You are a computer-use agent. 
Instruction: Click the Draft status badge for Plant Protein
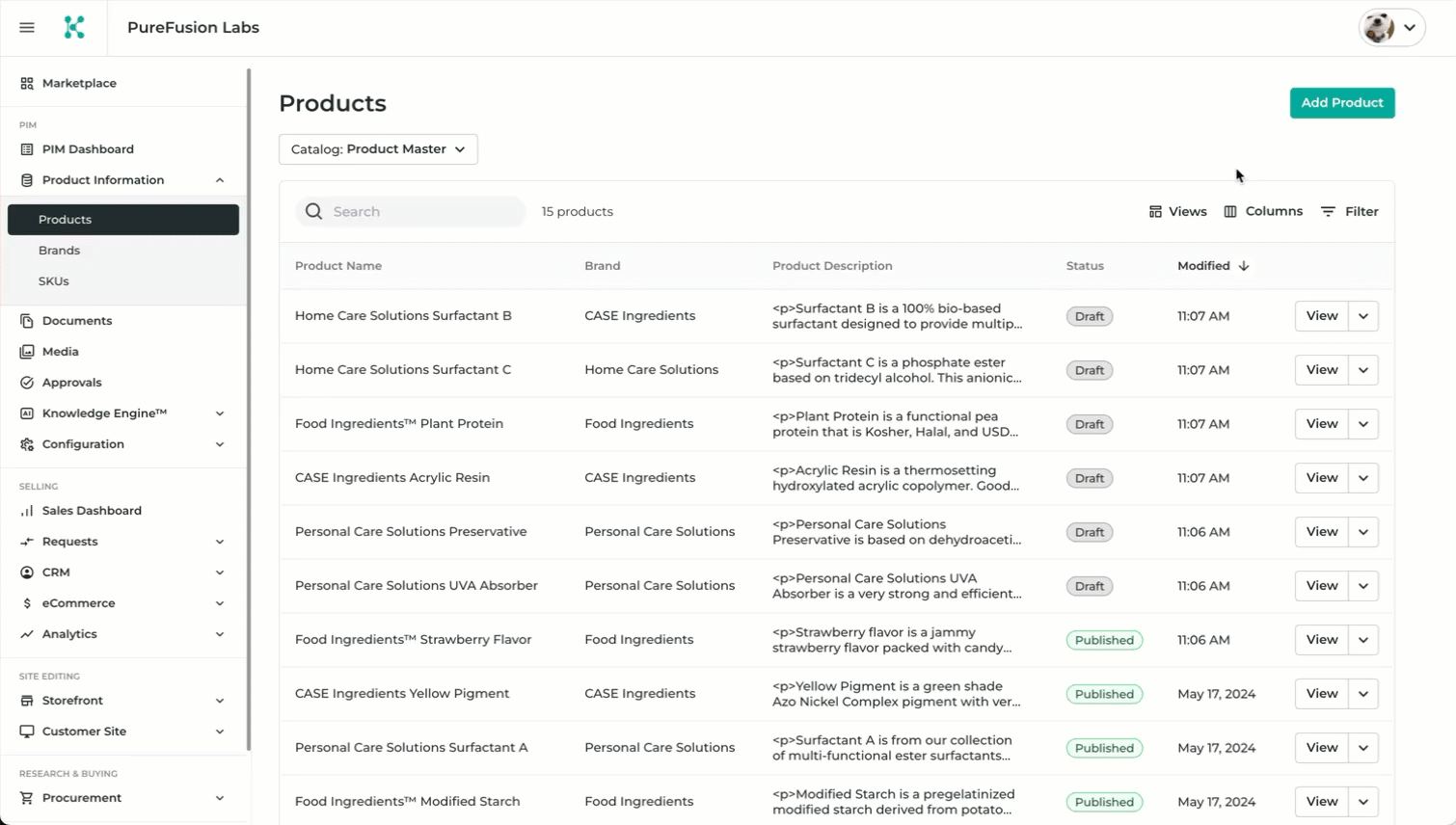1090,424
